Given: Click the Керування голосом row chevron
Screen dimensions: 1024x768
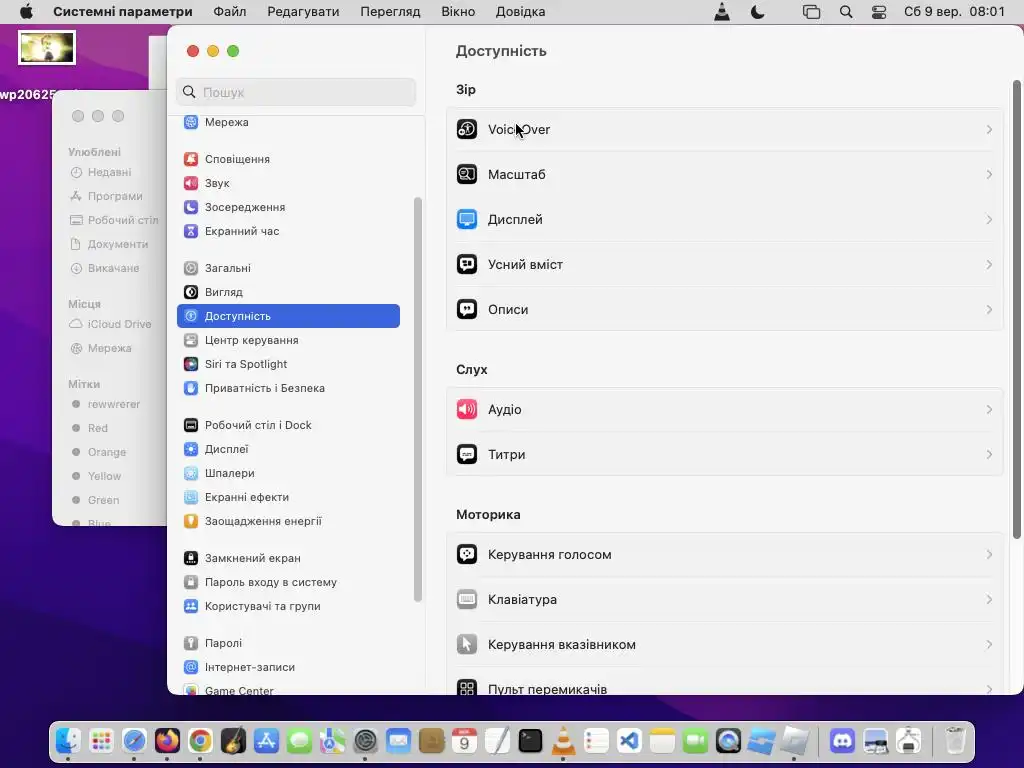Looking at the screenshot, I should pyautogui.click(x=989, y=554).
